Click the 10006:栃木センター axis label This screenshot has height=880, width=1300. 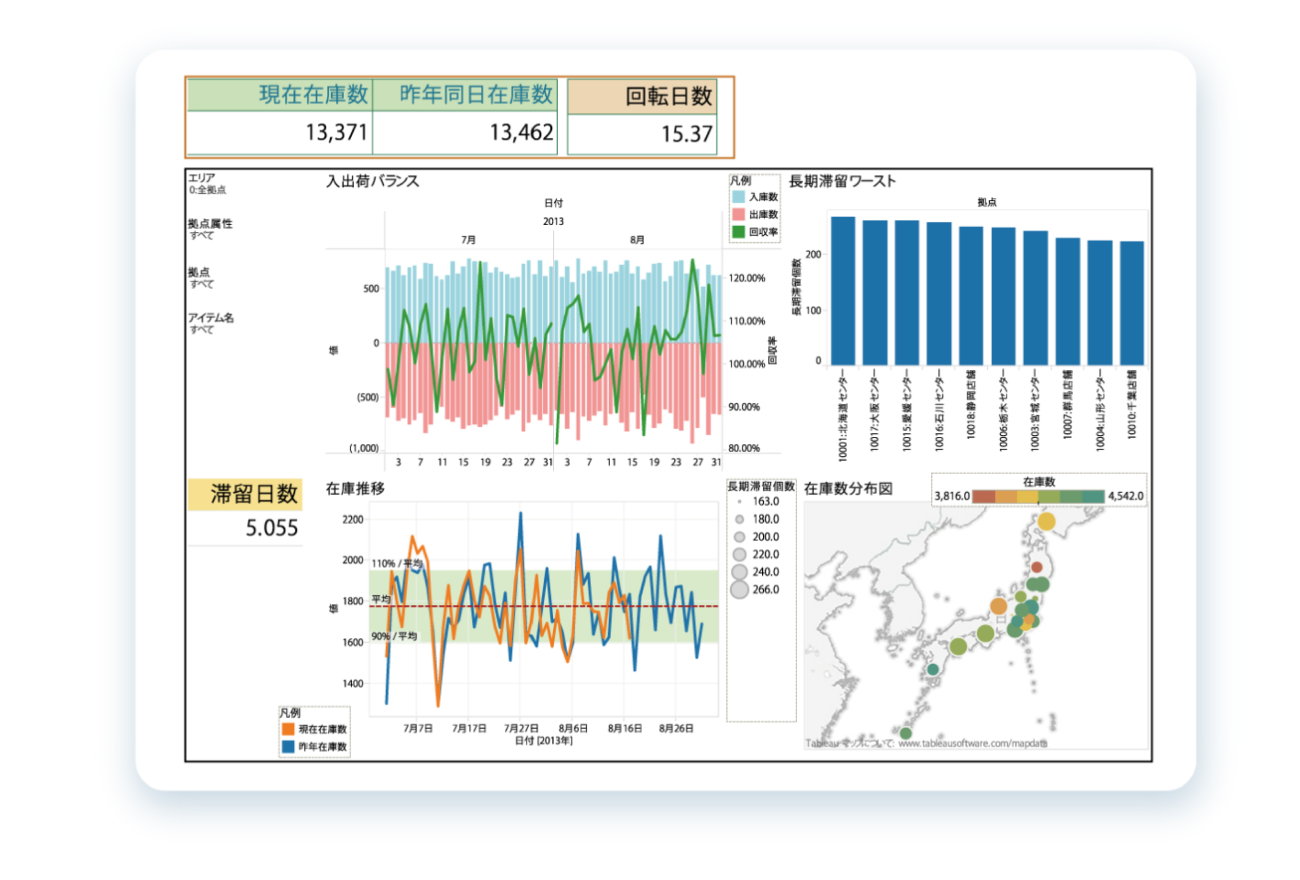point(1004,410)
